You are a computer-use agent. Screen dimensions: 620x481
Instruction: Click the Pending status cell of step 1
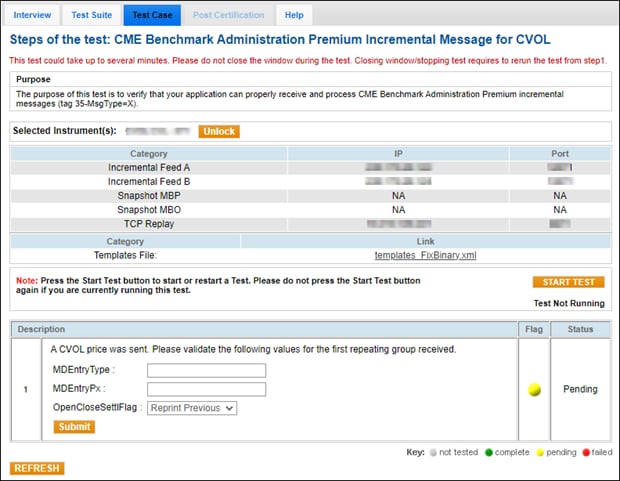[580, 389]
